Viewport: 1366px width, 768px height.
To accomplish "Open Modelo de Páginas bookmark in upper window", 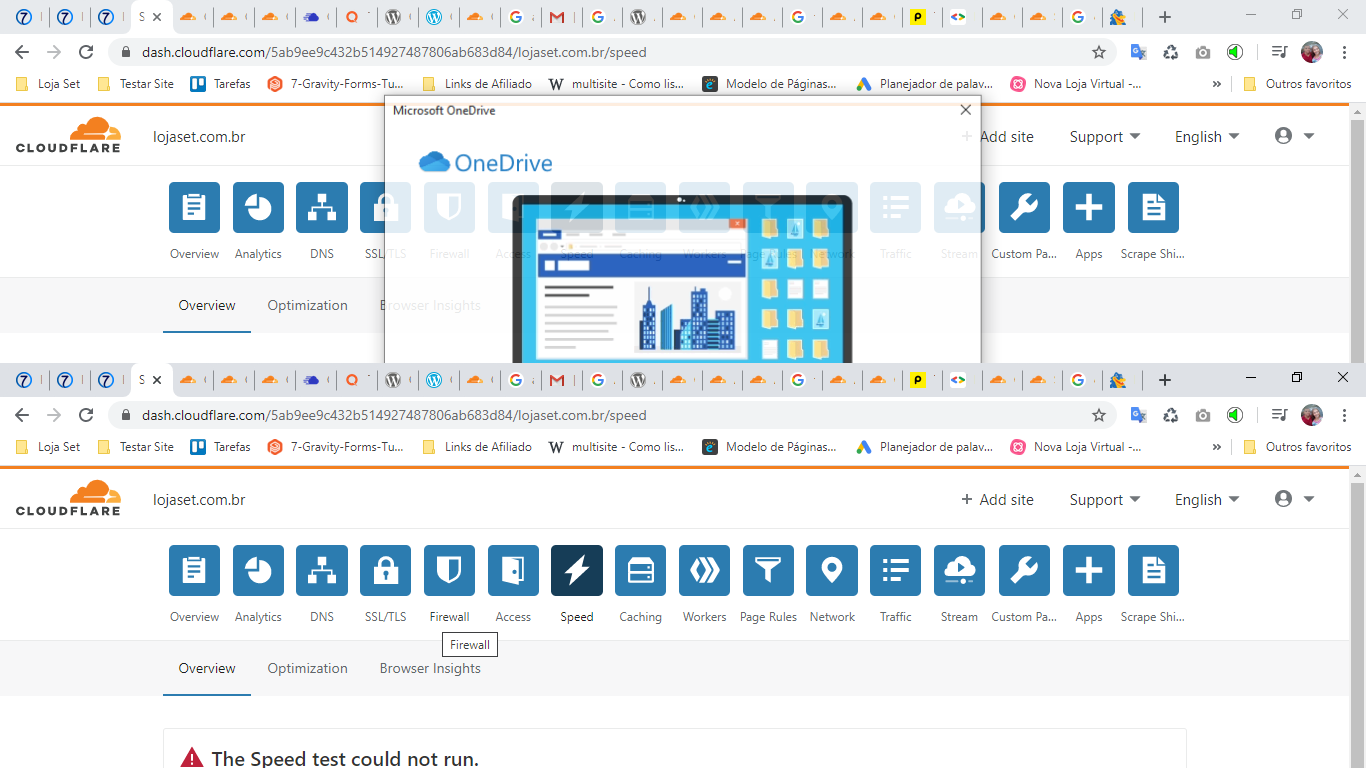I will click(x=770, y=84).
